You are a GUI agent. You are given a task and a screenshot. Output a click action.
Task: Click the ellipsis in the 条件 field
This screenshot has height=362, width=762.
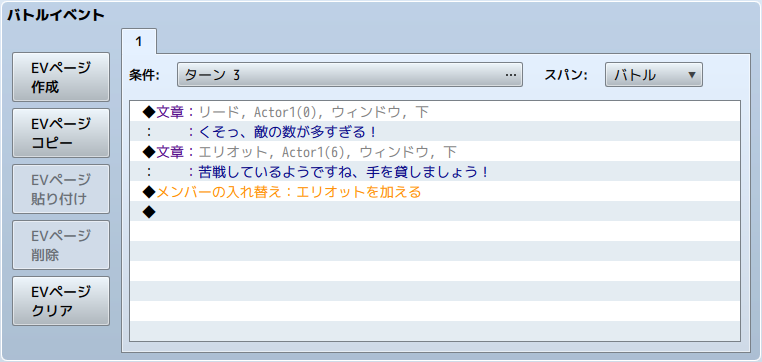[510, 75]
